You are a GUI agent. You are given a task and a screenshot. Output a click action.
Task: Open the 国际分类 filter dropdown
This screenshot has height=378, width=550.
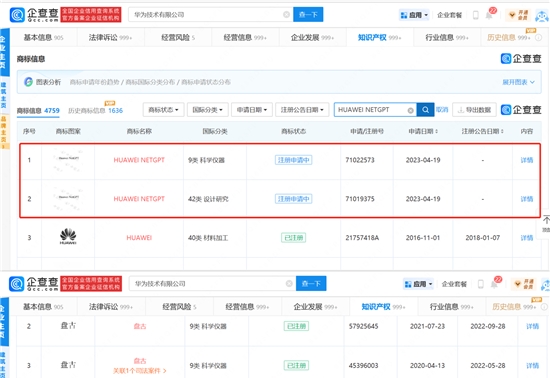coord(208,110)
